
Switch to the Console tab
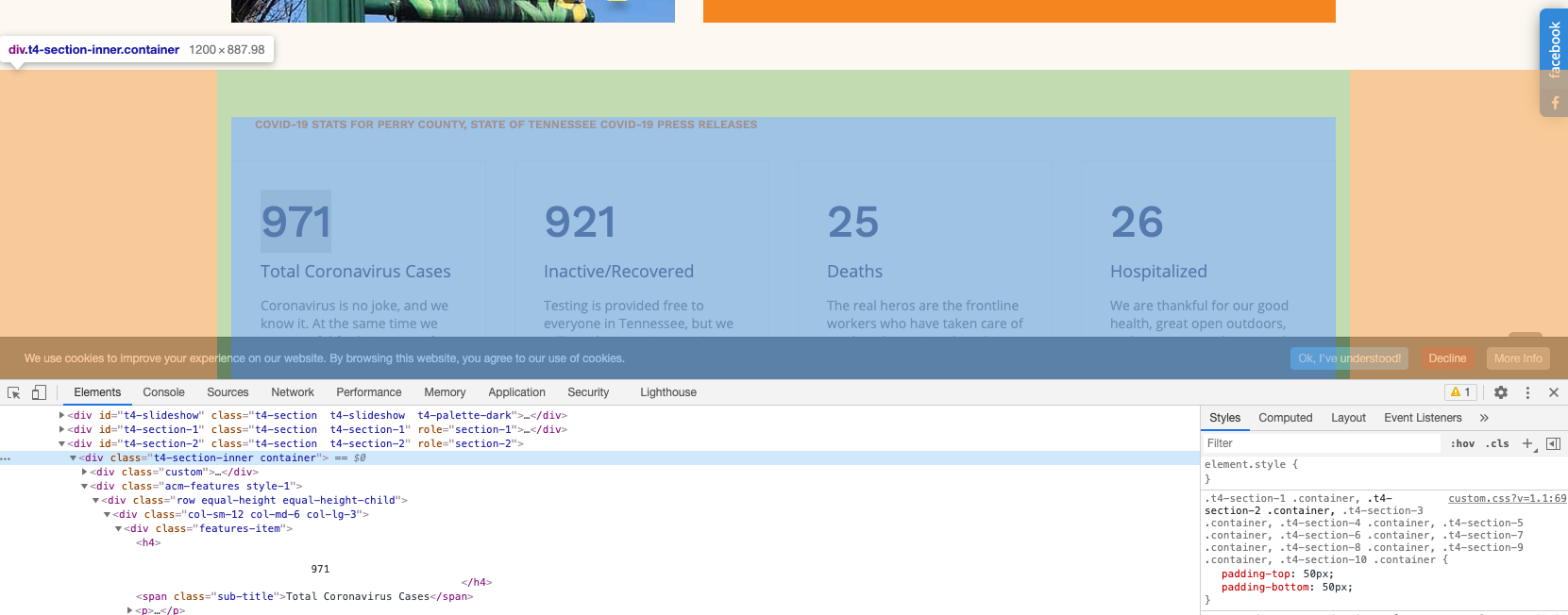[163, 392]
